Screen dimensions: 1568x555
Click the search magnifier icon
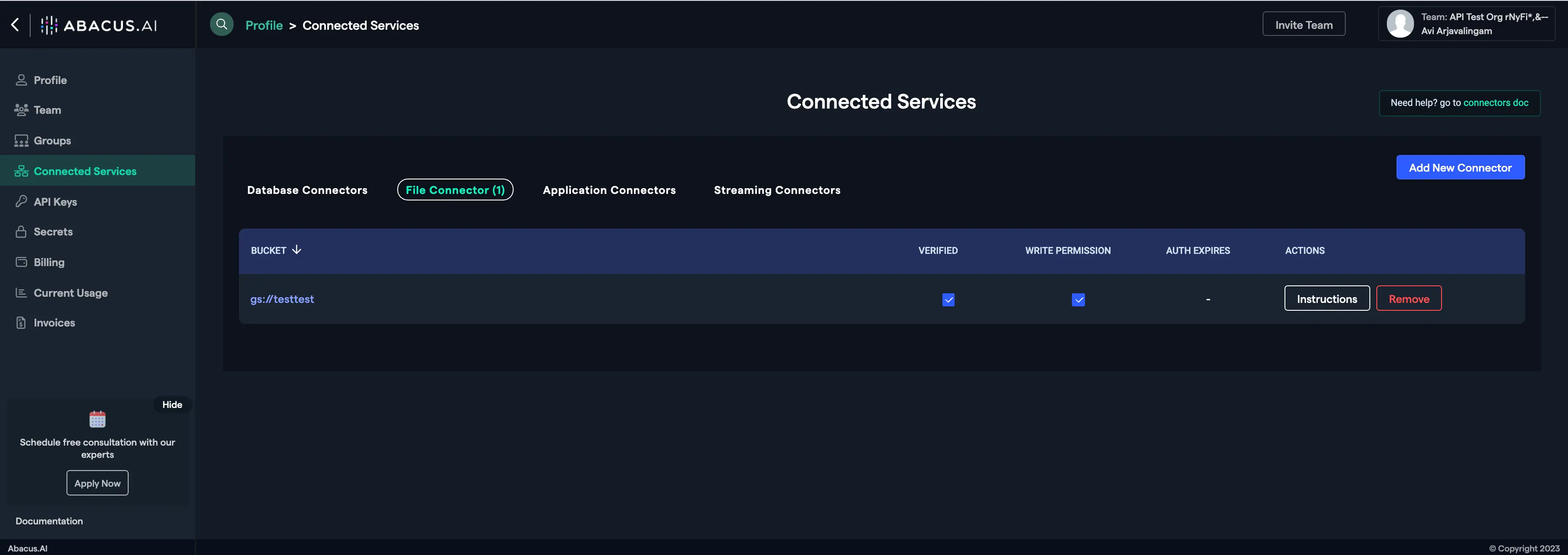pyautogui.click(x=221, y=25)
